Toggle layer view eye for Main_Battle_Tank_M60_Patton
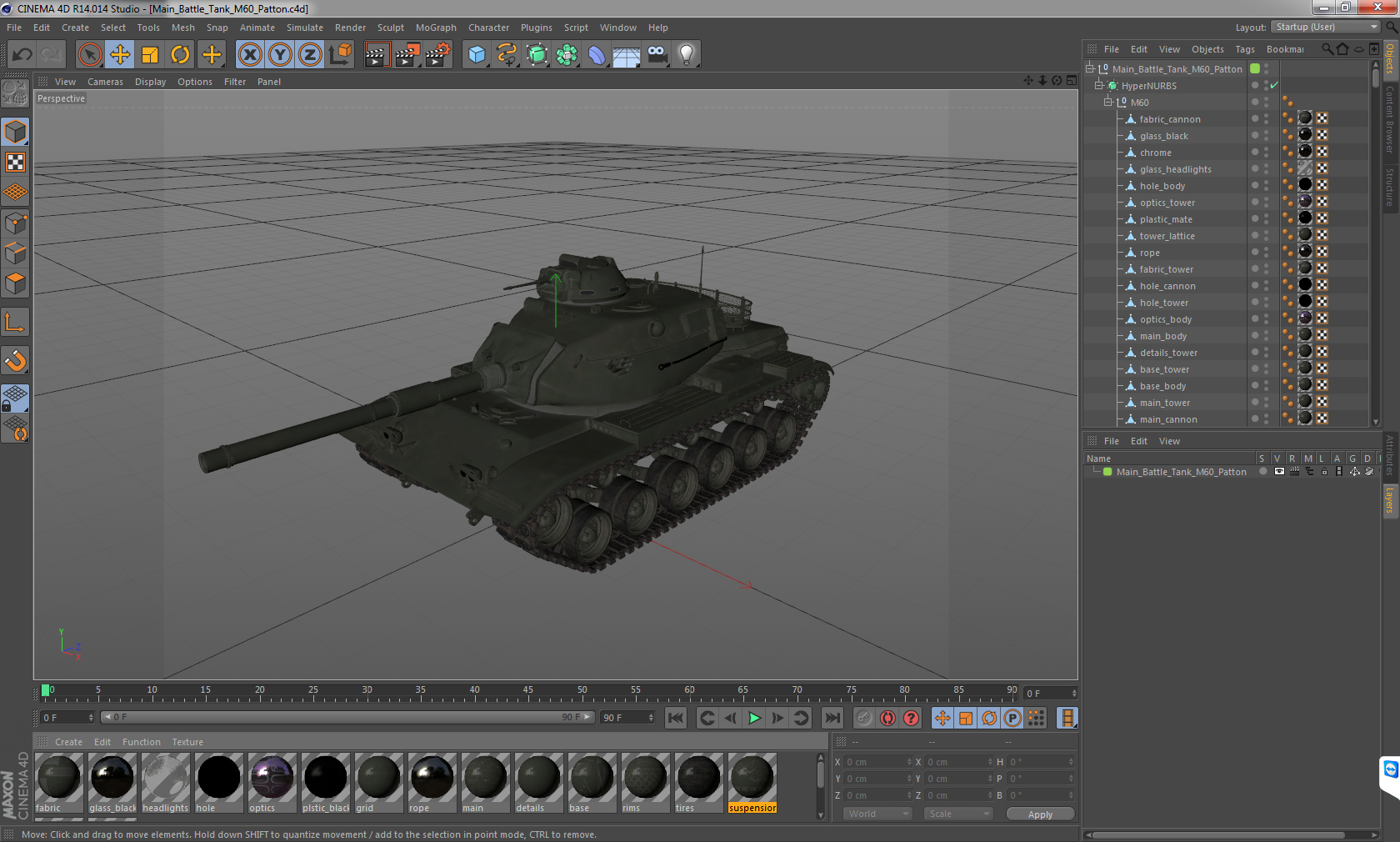 [x=1279, y=472]
